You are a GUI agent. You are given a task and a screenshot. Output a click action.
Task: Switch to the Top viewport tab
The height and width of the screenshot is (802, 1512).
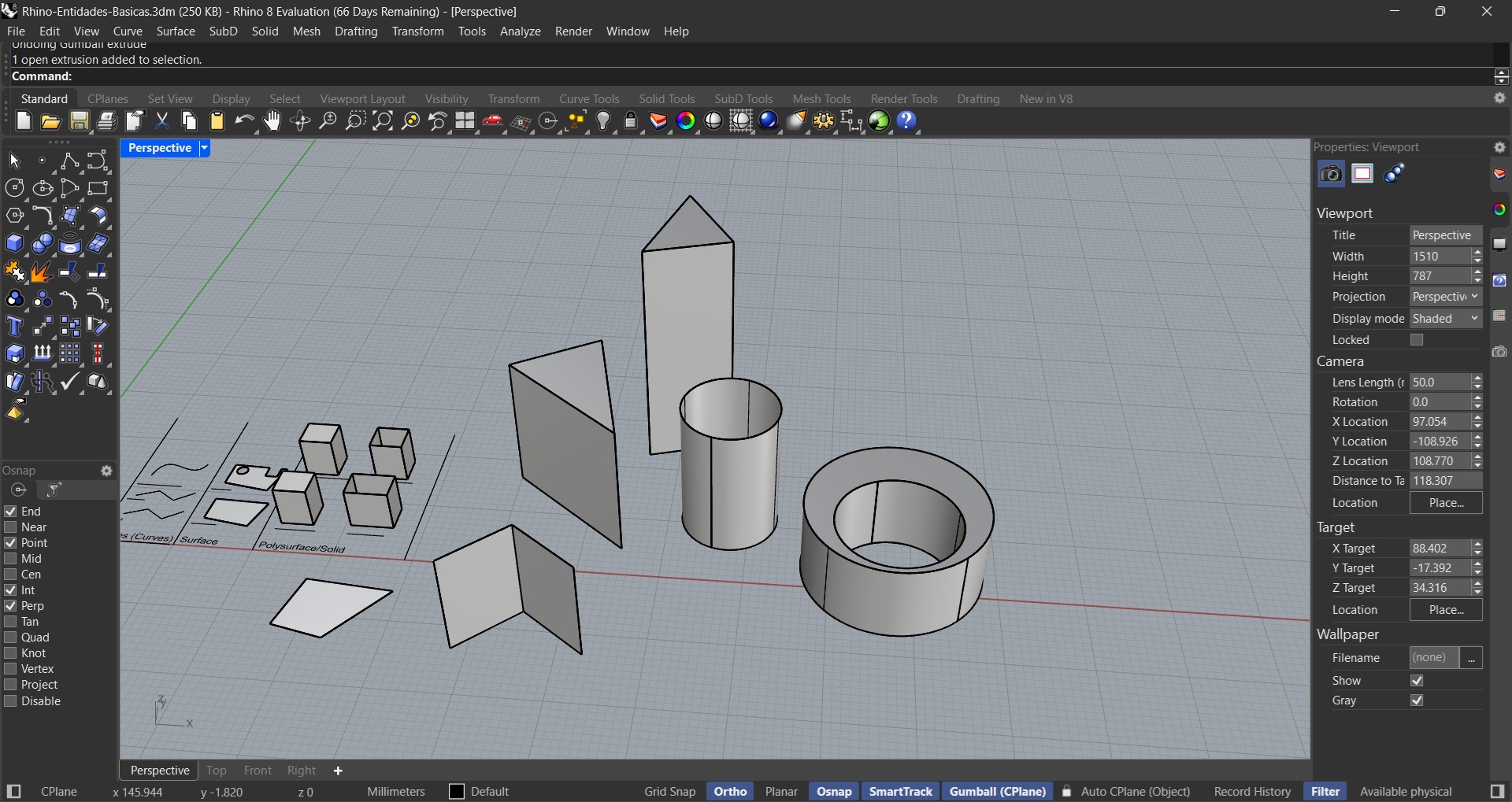point(217,770)
